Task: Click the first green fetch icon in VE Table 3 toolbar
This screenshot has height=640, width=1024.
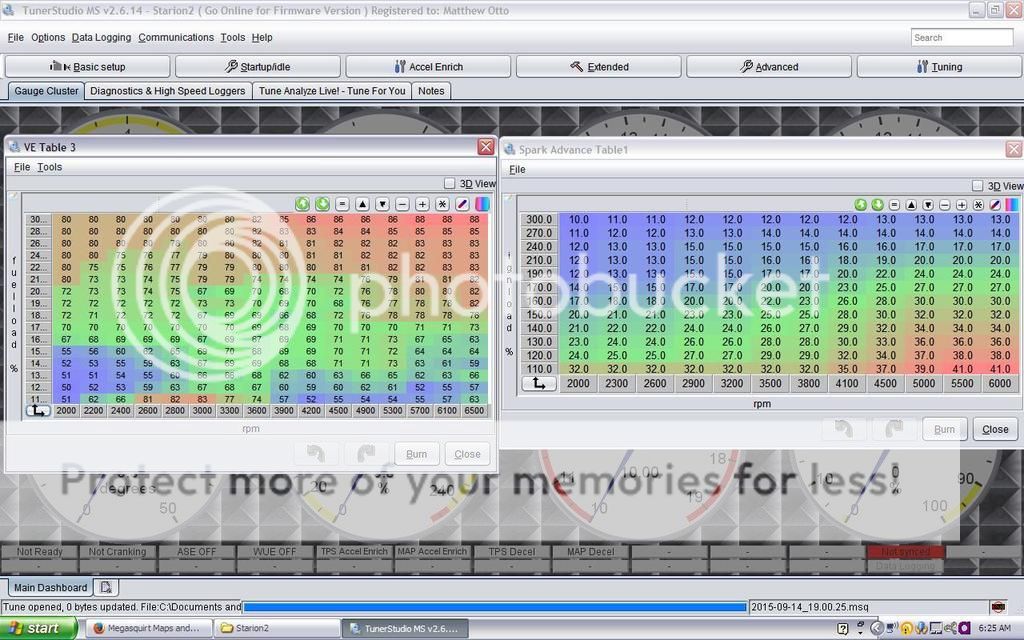Action: click(302, 204)
